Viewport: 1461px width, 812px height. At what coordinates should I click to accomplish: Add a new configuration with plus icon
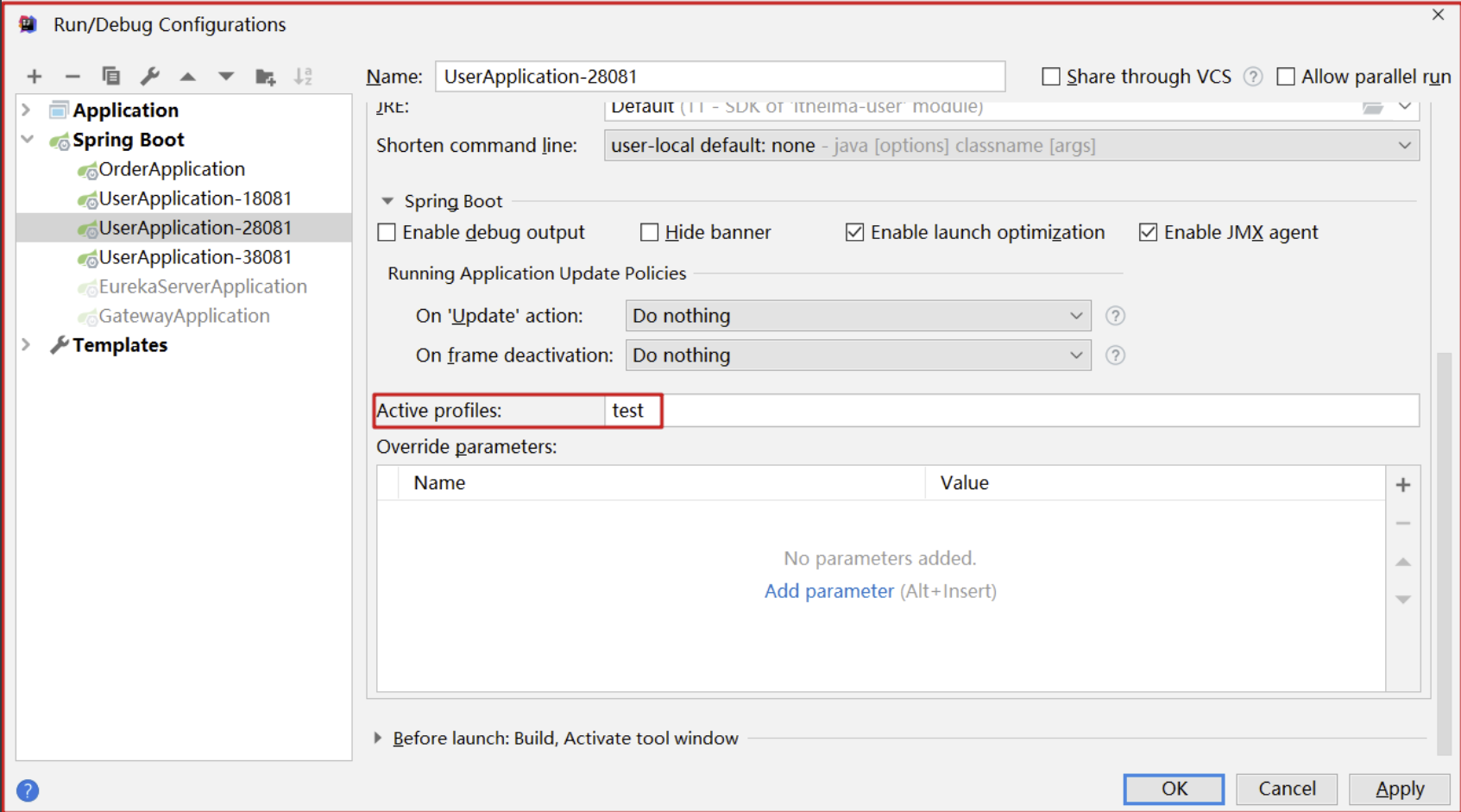(x=35, y=77)
